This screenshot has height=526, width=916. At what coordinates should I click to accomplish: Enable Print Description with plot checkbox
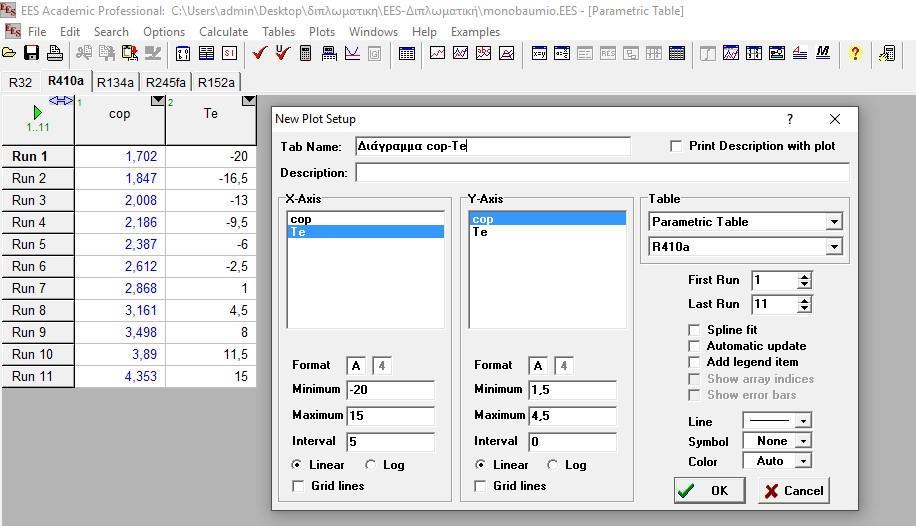[x=676, y=146]
